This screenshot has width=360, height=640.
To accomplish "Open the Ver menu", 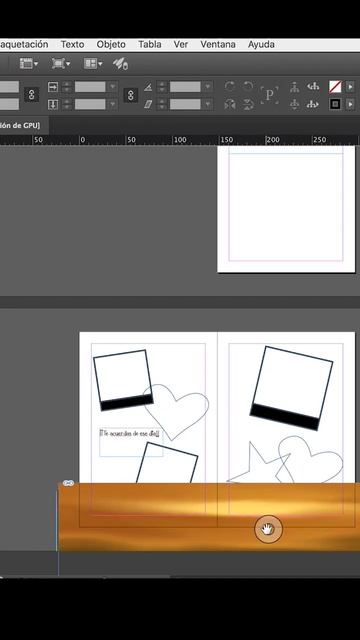I will point(181,44).
